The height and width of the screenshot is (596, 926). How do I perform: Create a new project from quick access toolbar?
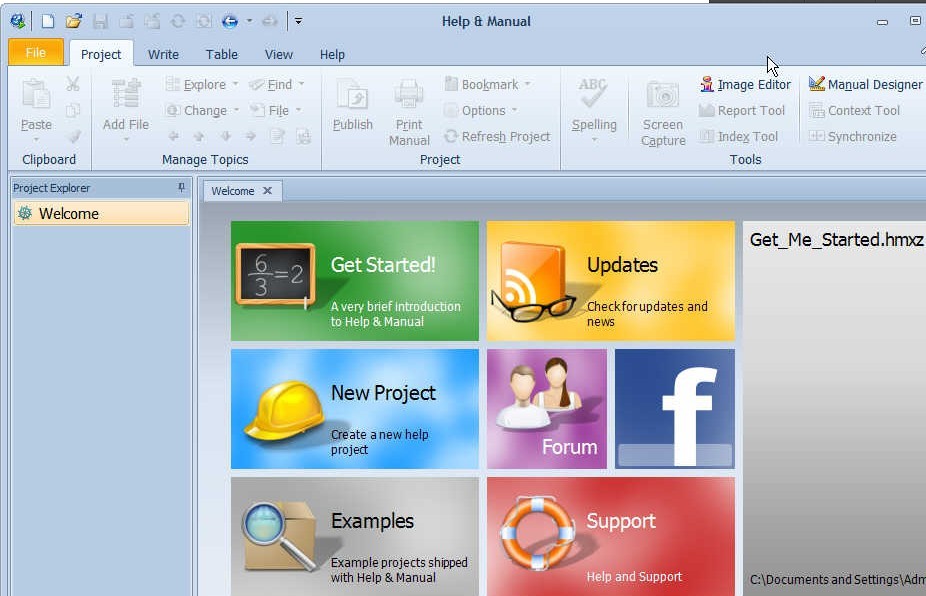[48, 21]
